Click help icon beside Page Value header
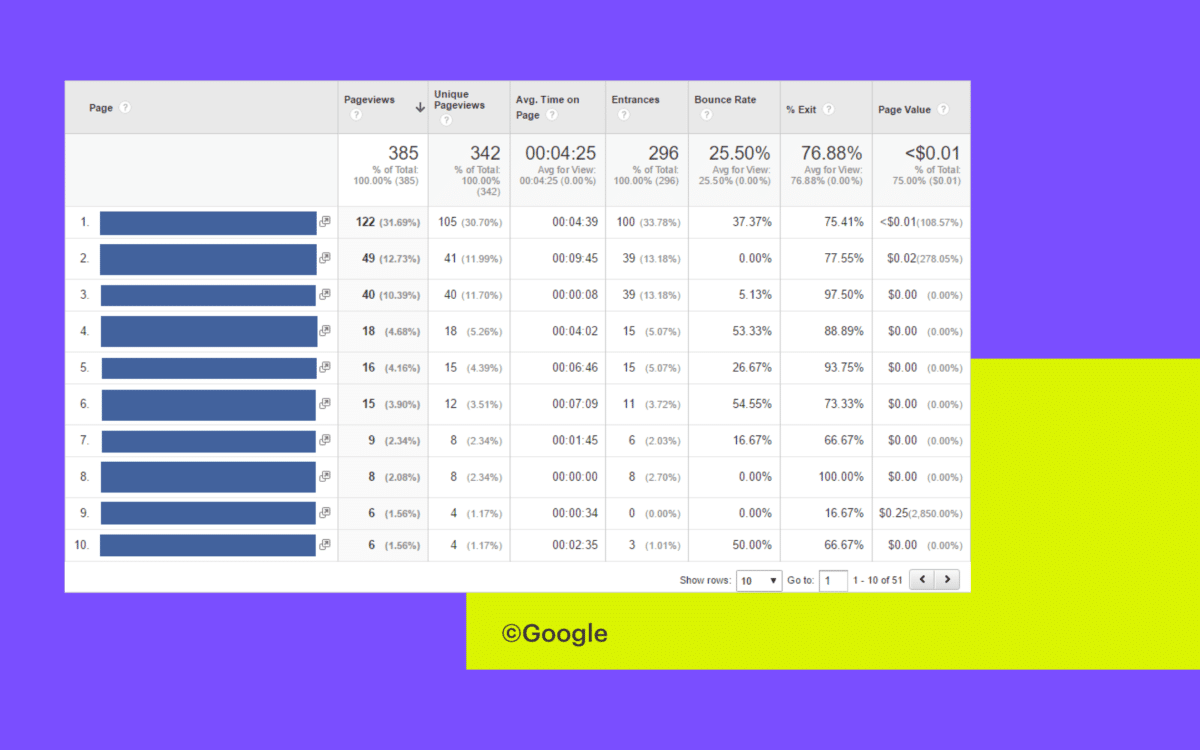Viewport: 1200px width, 750px height. tap(942, 109)
